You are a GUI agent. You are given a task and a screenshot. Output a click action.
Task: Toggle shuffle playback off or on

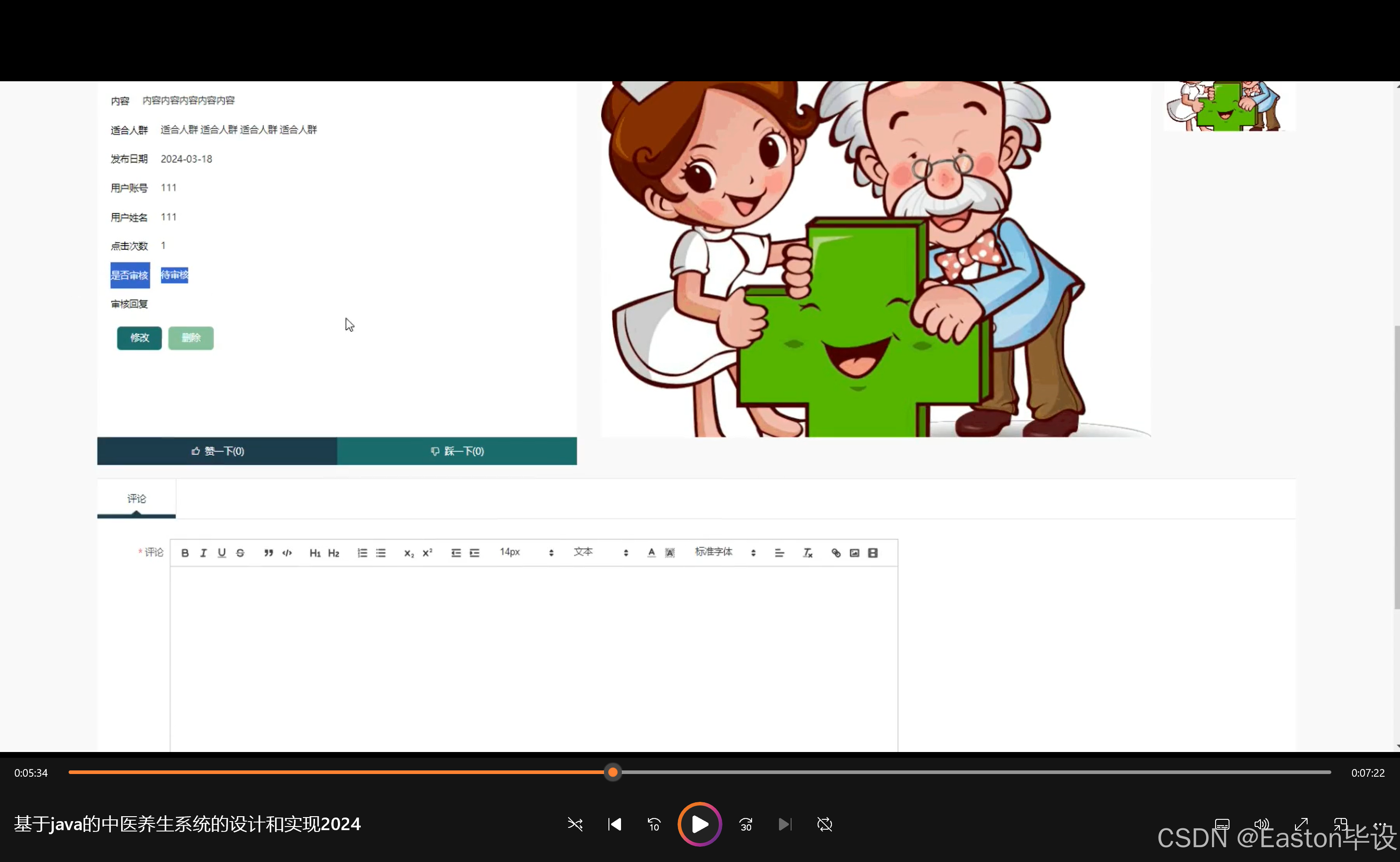coord(575,824)
